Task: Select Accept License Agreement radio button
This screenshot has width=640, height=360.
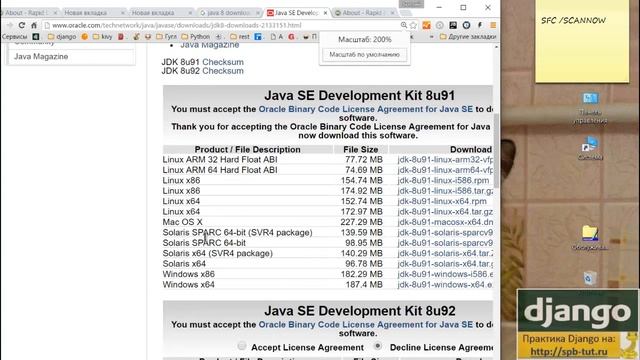Action: 242,346
